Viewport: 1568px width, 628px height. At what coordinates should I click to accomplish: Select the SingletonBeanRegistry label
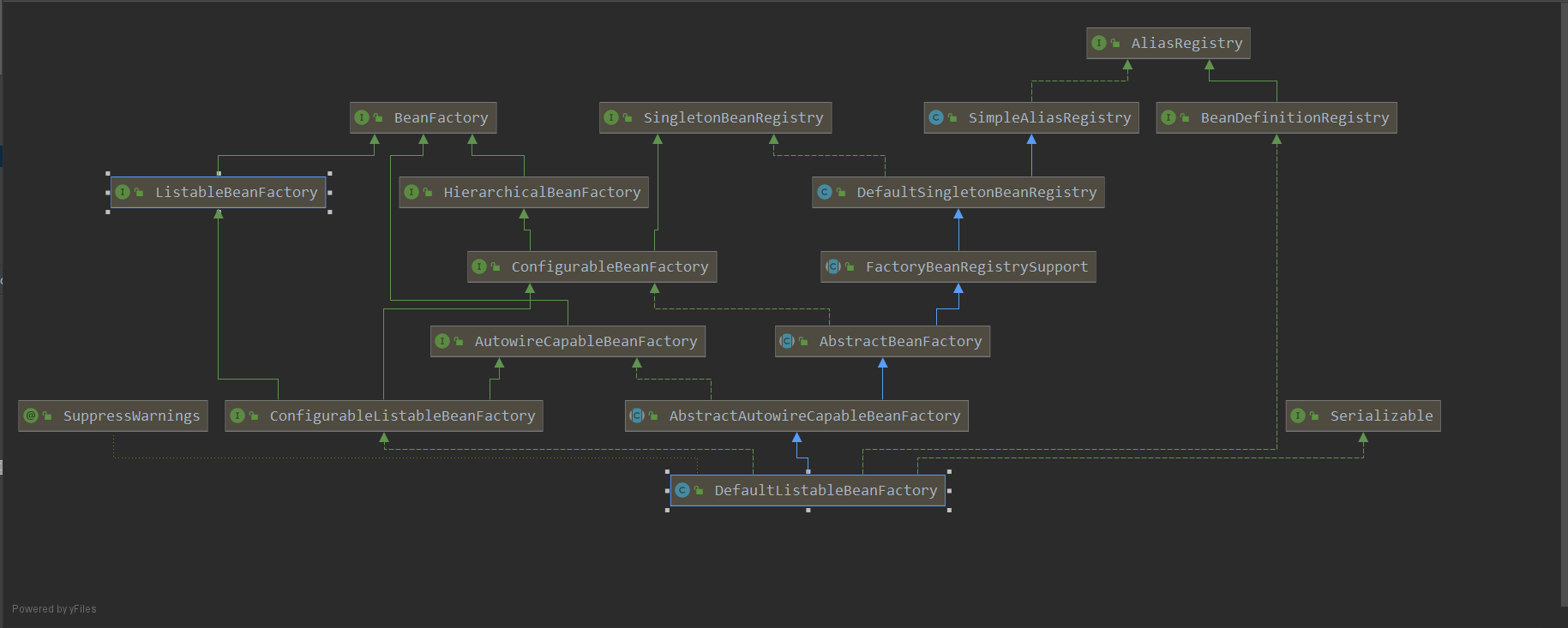tap(733, 117)
